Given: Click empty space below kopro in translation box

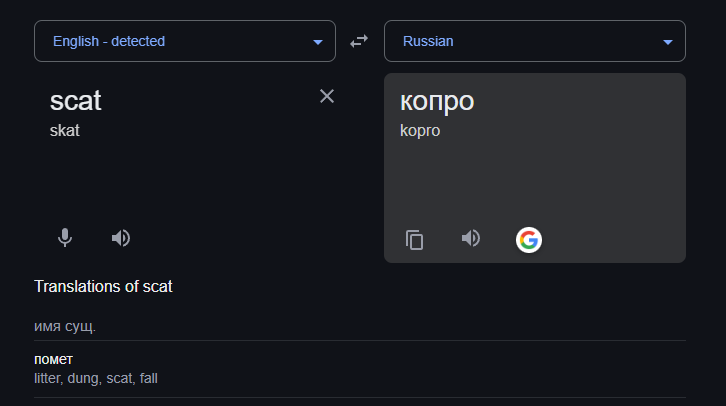Looking at the screenshot, I should tap(535, 181).
